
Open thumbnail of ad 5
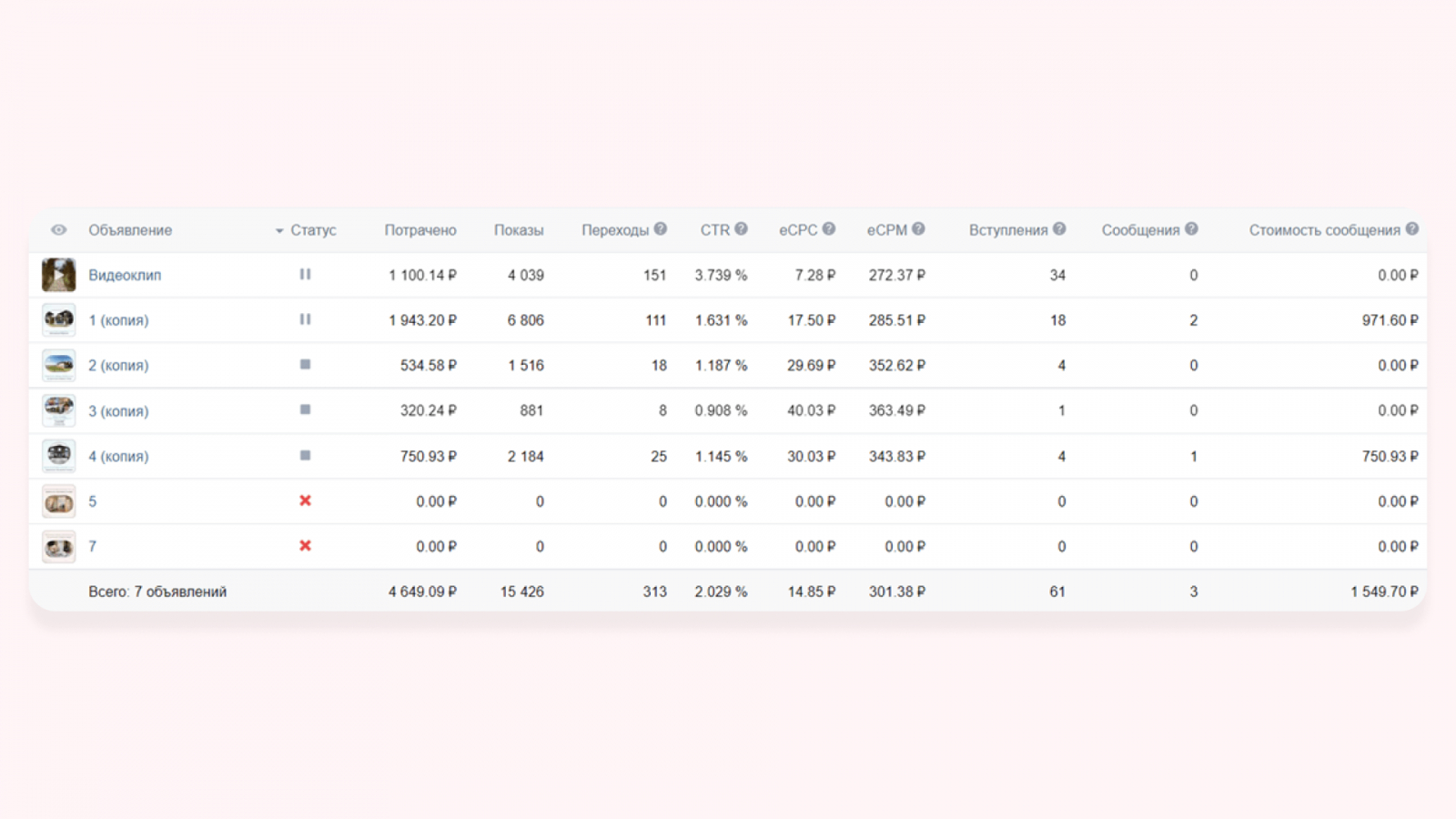click(58, 501)
